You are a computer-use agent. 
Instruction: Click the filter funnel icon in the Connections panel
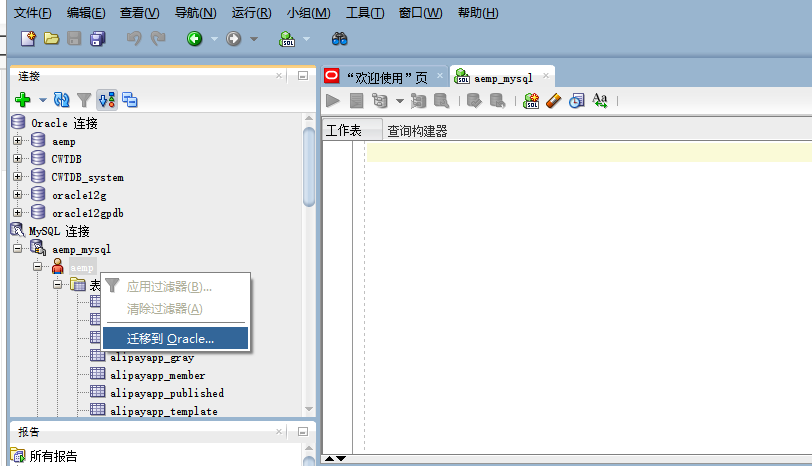pos(84,100)
